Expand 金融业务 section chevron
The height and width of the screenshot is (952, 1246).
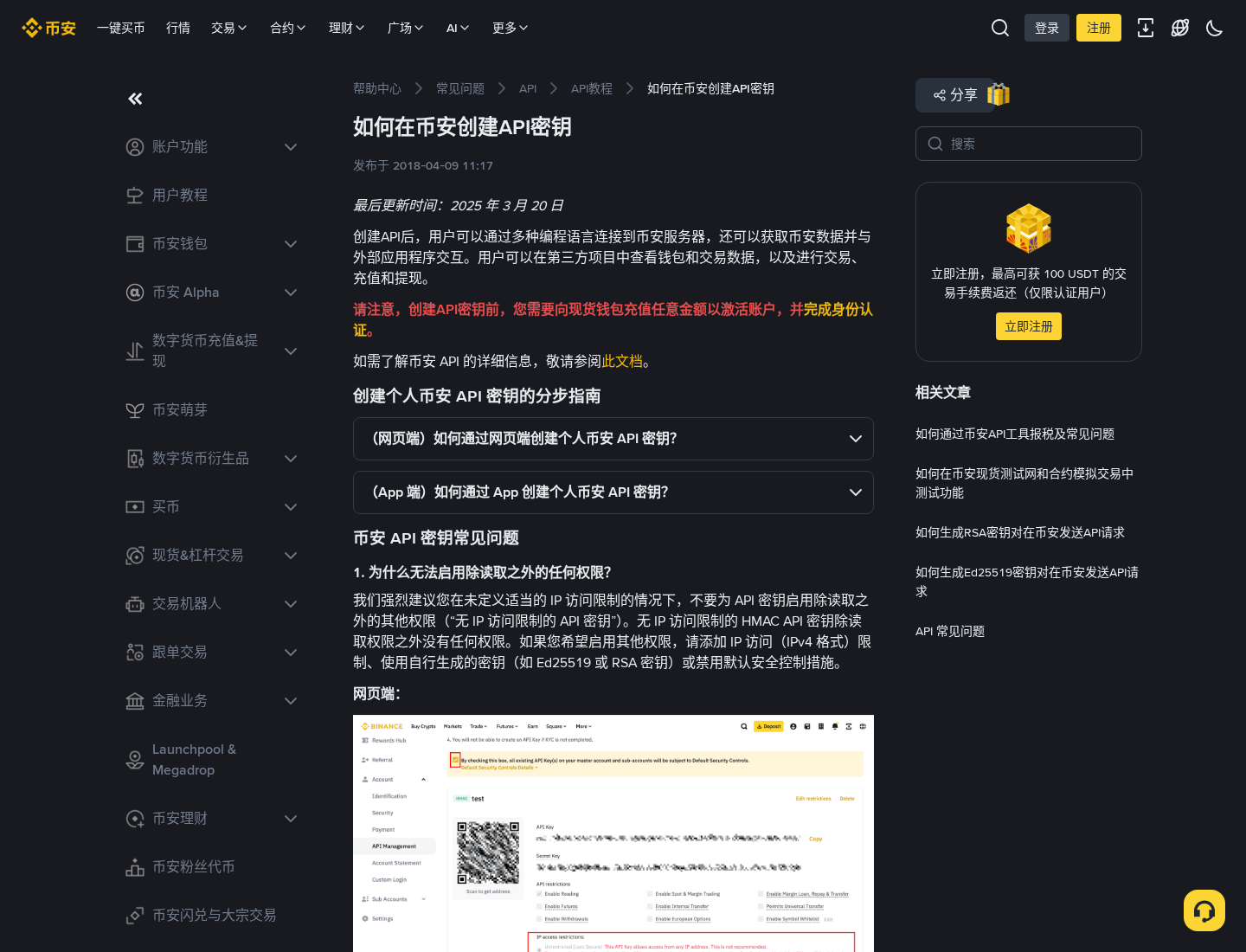click(x=291, y=701)
